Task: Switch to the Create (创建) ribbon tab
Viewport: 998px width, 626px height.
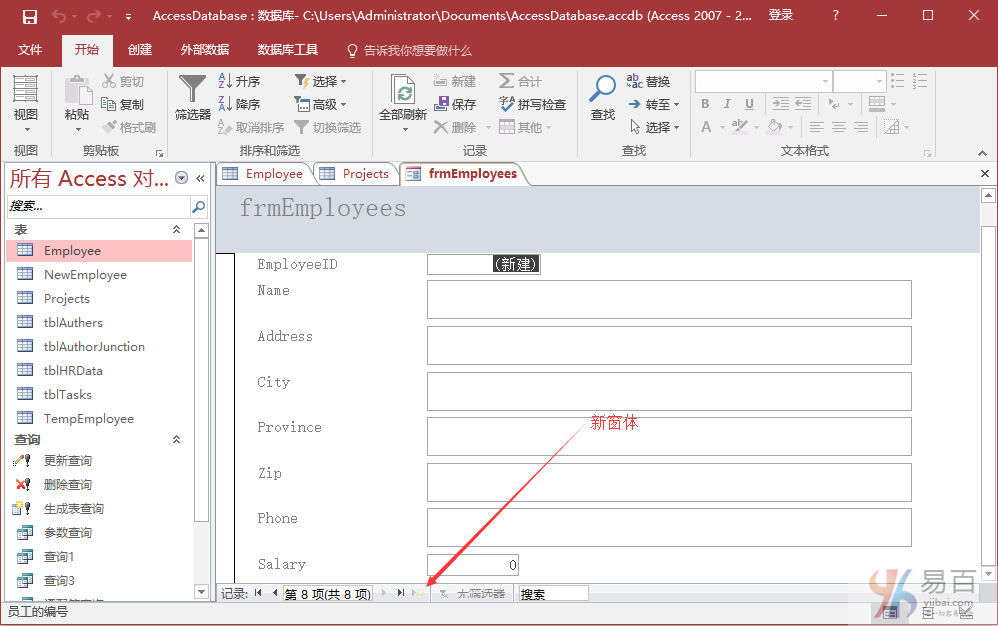Action: point(140,50)
